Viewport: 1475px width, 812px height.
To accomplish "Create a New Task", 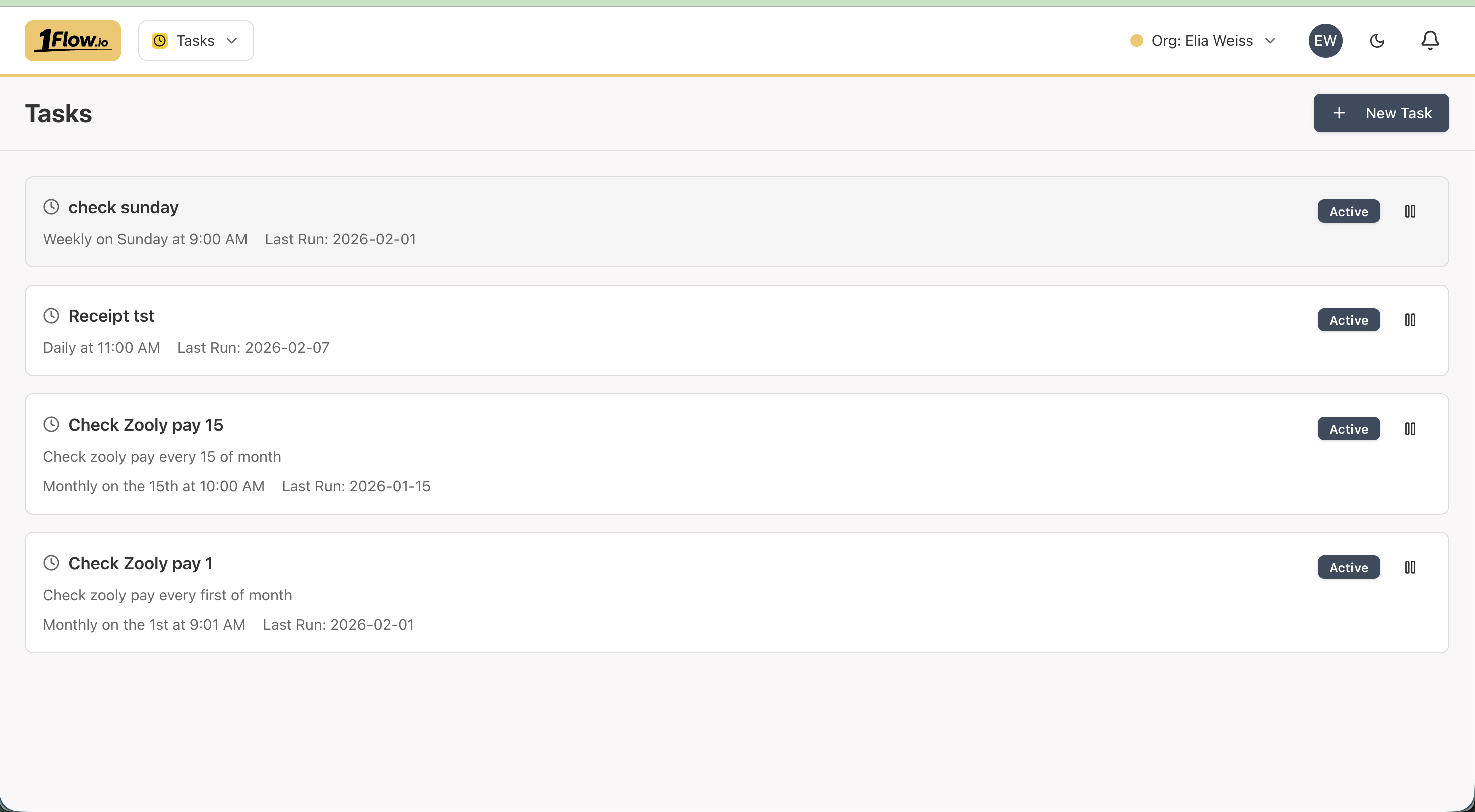I will click(1381, 113).
